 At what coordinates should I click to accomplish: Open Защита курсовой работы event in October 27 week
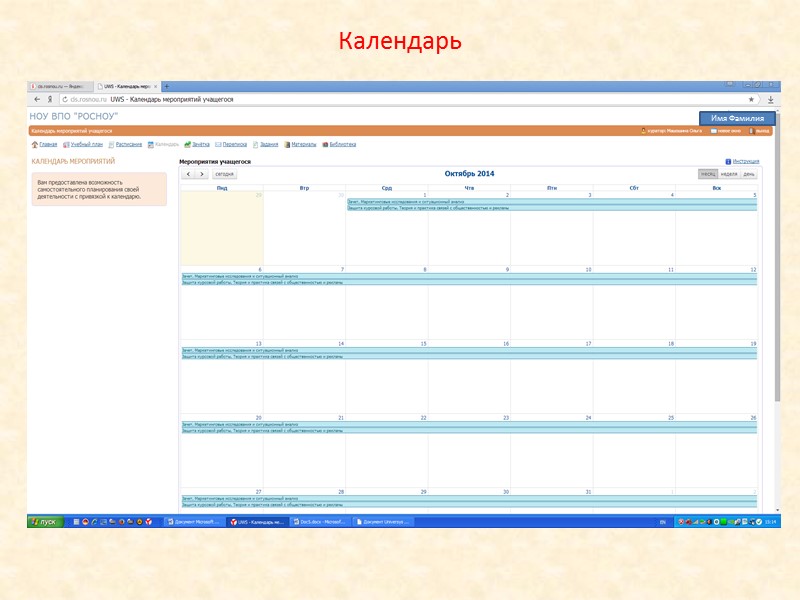coord(469,505)
